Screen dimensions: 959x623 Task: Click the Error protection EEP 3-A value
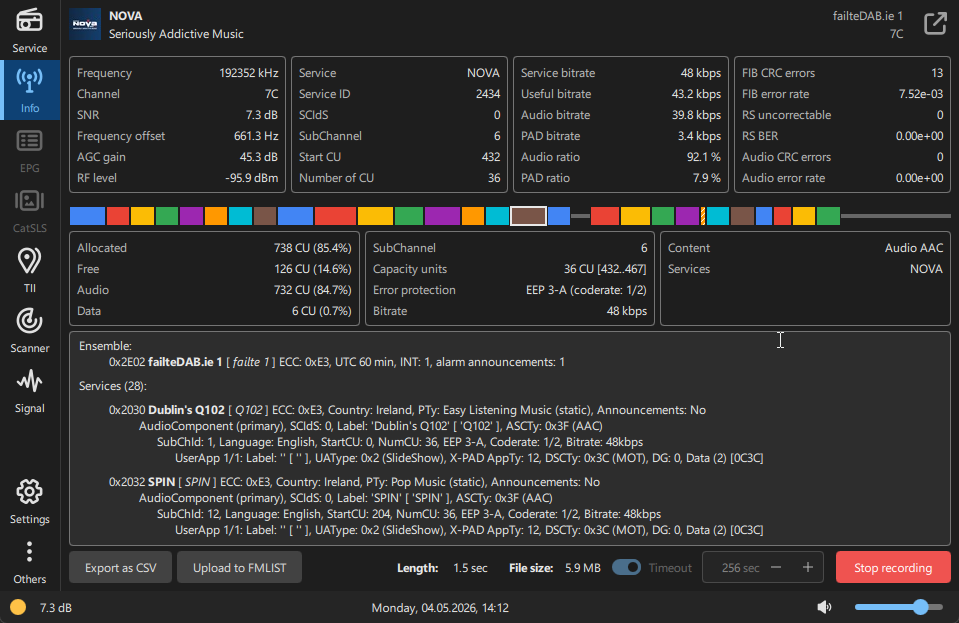[x=586, y=290]
